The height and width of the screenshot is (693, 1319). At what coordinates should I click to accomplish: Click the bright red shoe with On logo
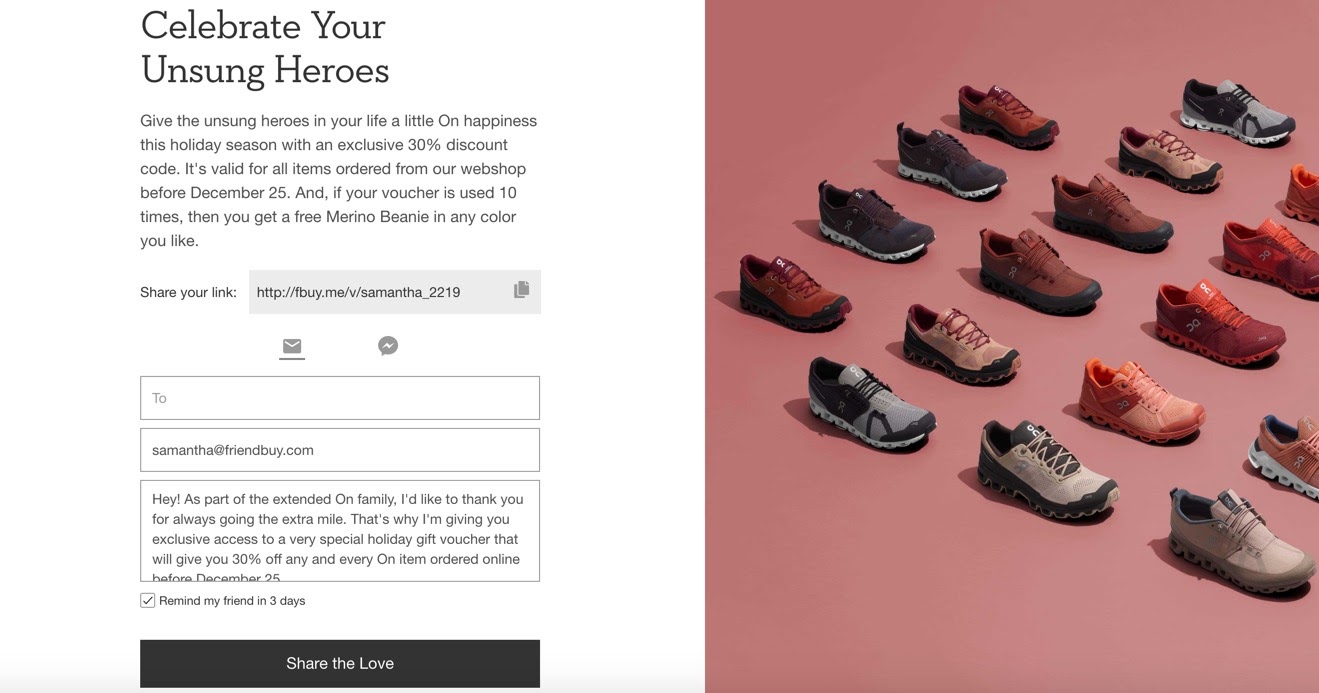tap(1220, 322)
